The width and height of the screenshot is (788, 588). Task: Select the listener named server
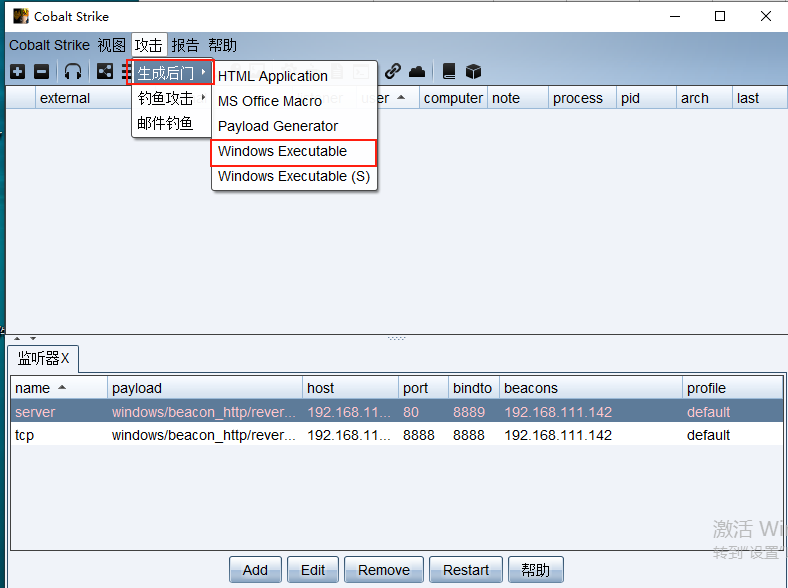coord(397,412)
